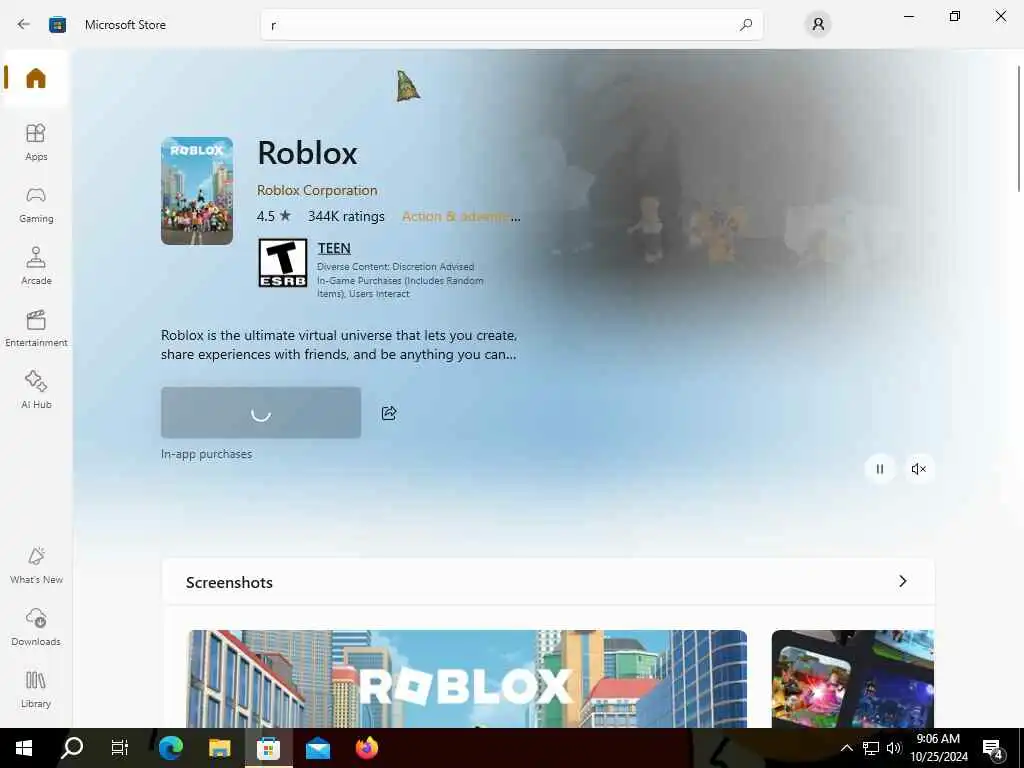
Task: Open the taskbar clock and date
Action: (x=938, y=748)
